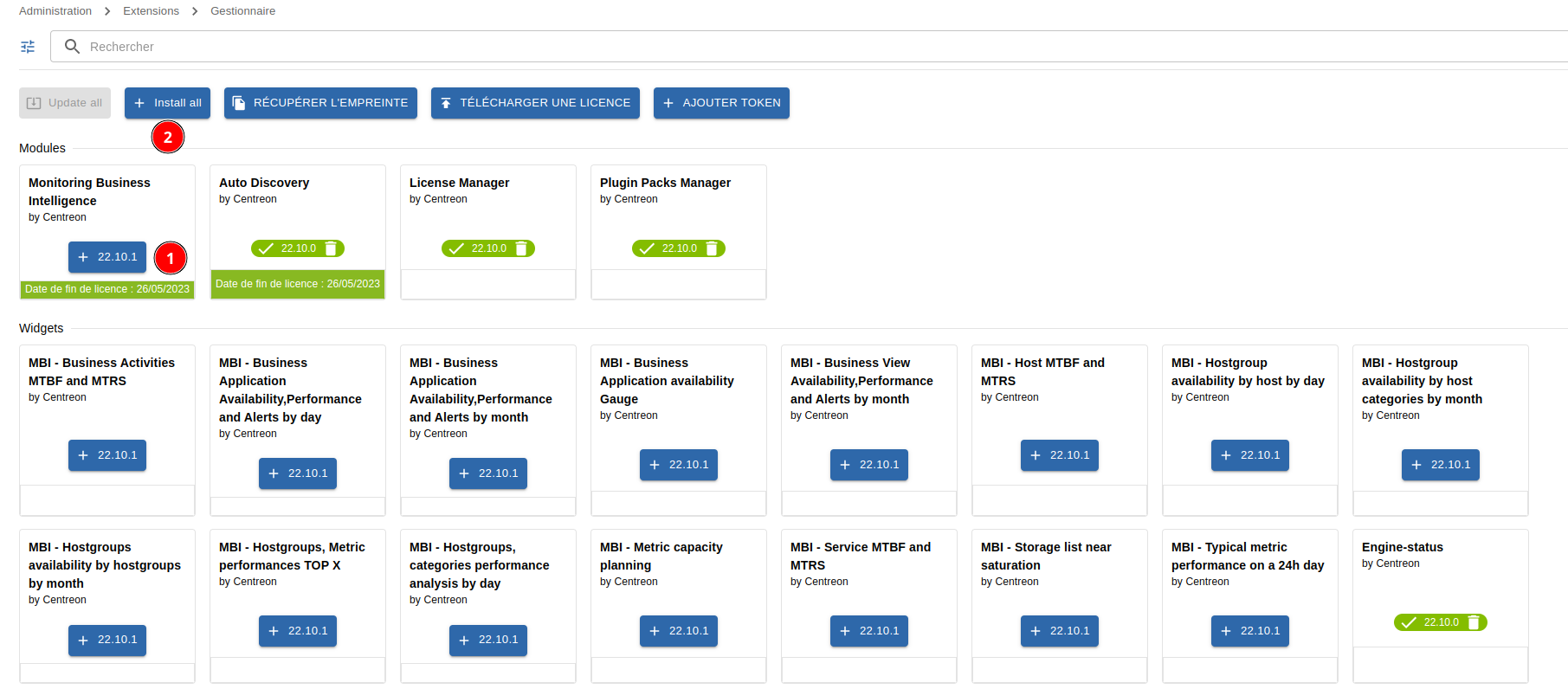Click the Modules section heading

pos(42,148)
